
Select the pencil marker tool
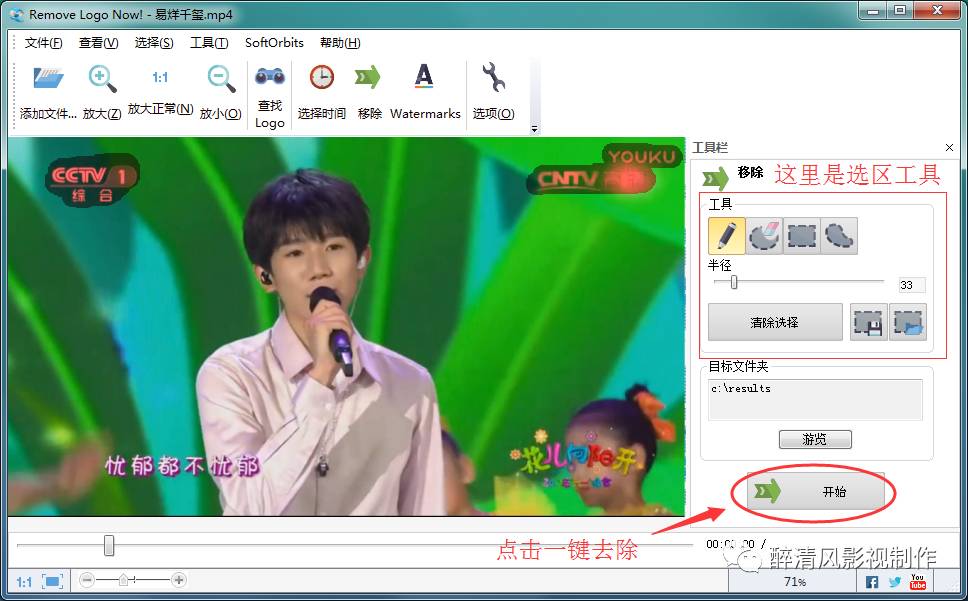click(727, 235)
